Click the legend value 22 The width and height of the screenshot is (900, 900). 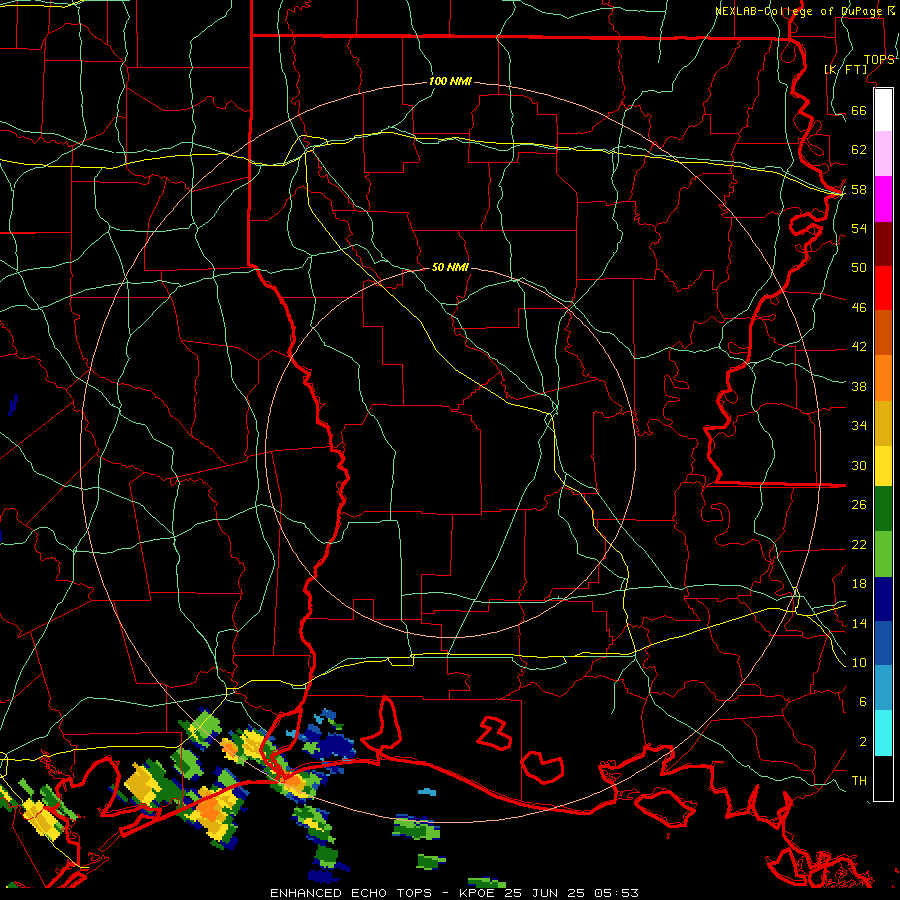tap(859, 544)
